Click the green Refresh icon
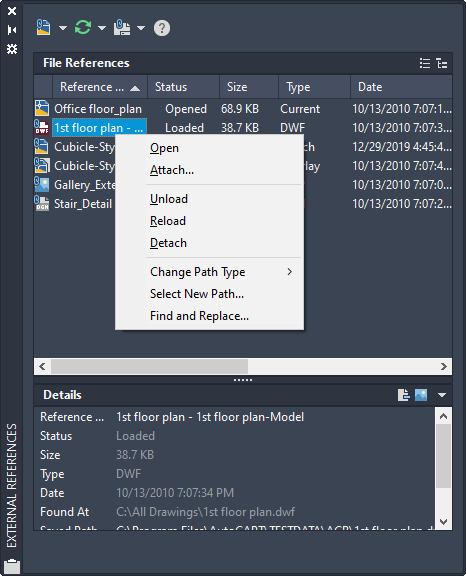Viewport: 466px width, 576px height. pos(83,28)
